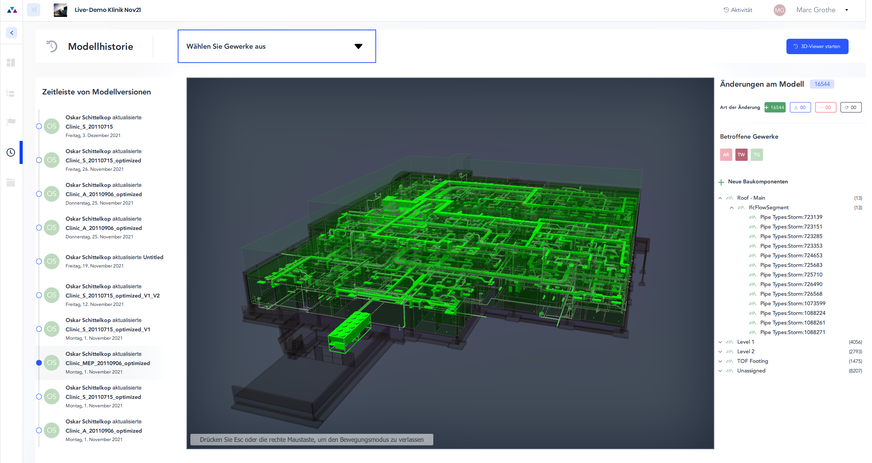Expand the Level 1 tree node
The image size is (872, 463).
pos(720,342)
